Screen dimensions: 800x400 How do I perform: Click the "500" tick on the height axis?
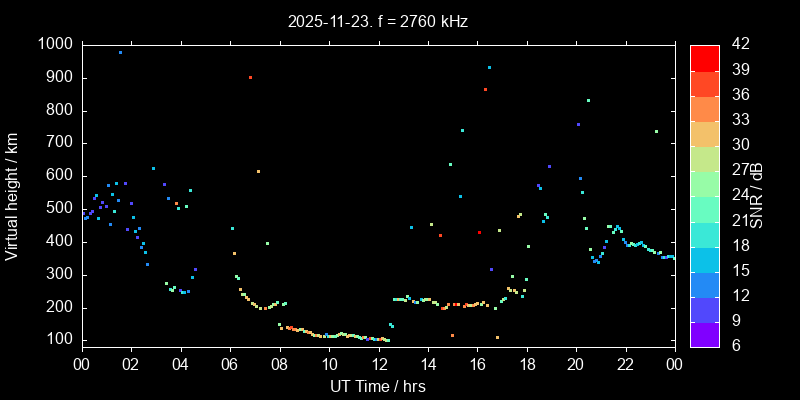pos(58,209)
